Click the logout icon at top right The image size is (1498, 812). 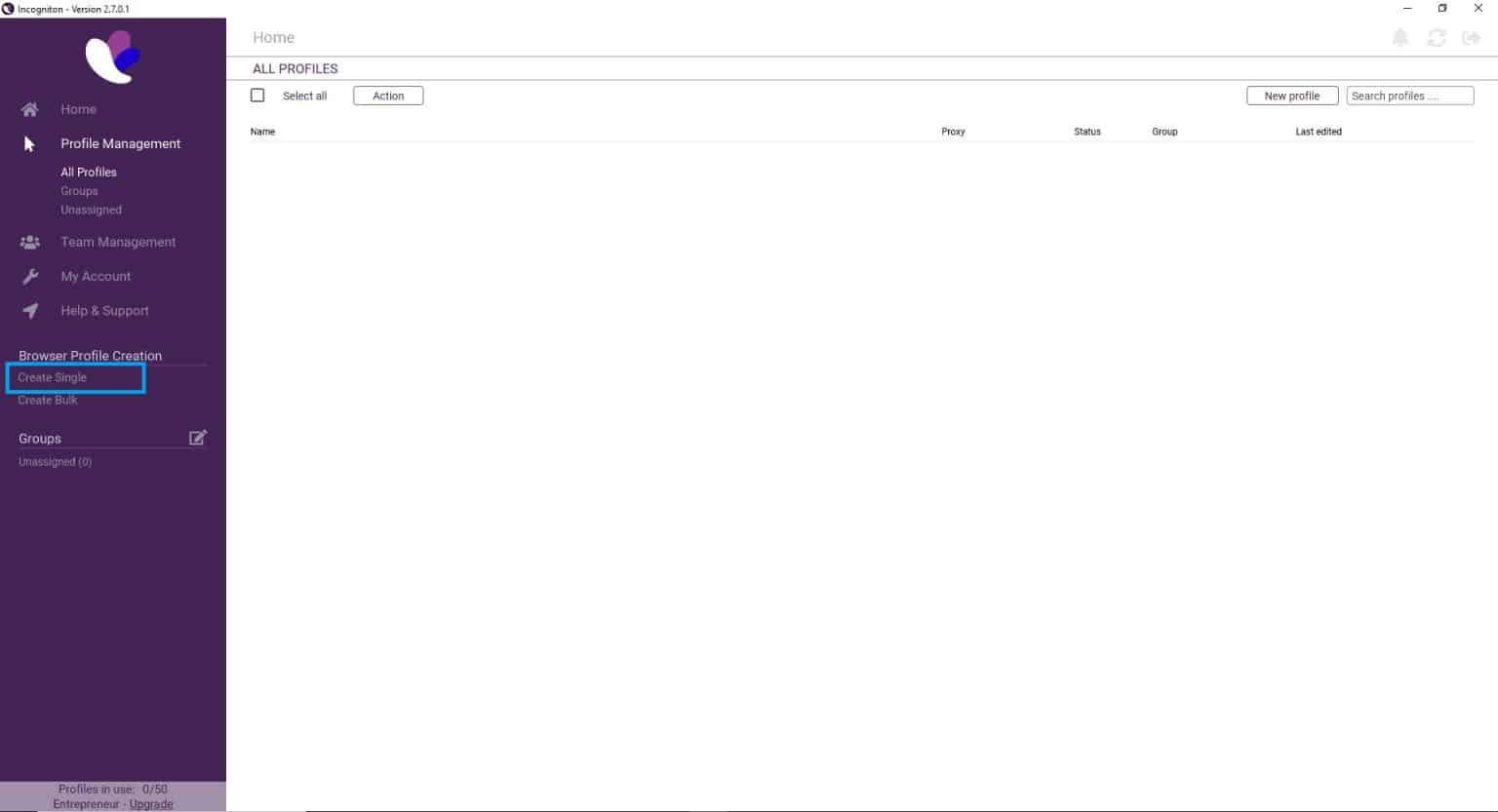pos(1472,37)
